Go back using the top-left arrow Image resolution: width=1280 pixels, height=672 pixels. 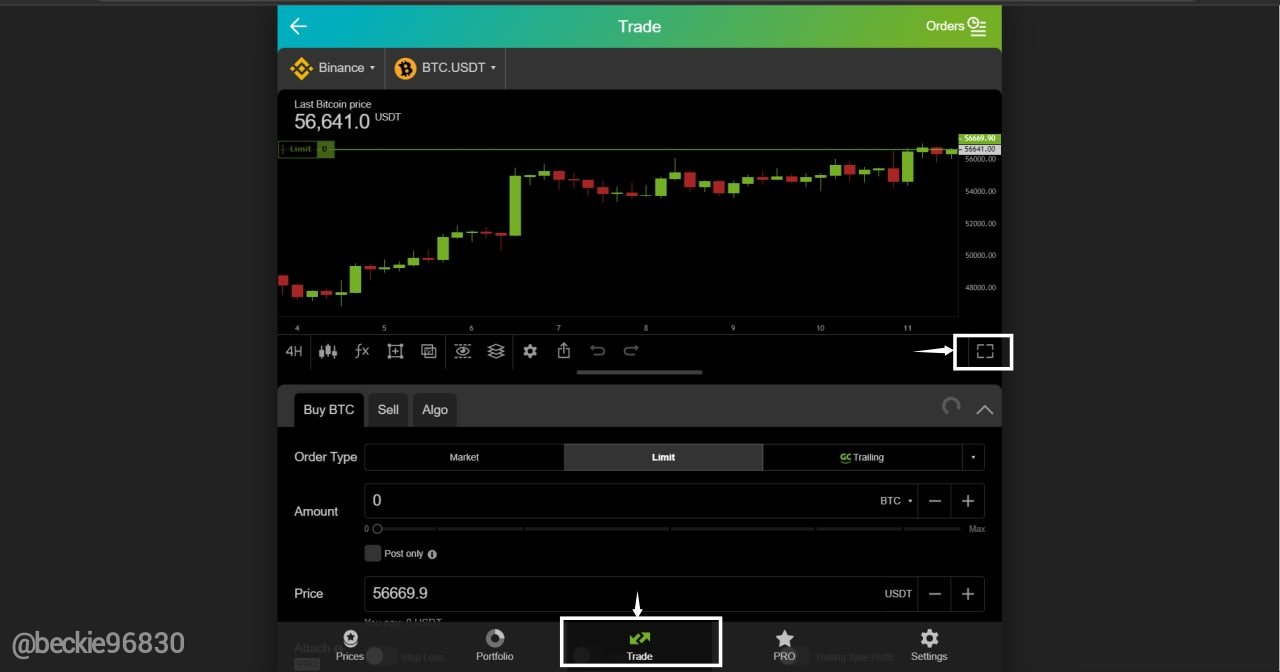point(298,26)
